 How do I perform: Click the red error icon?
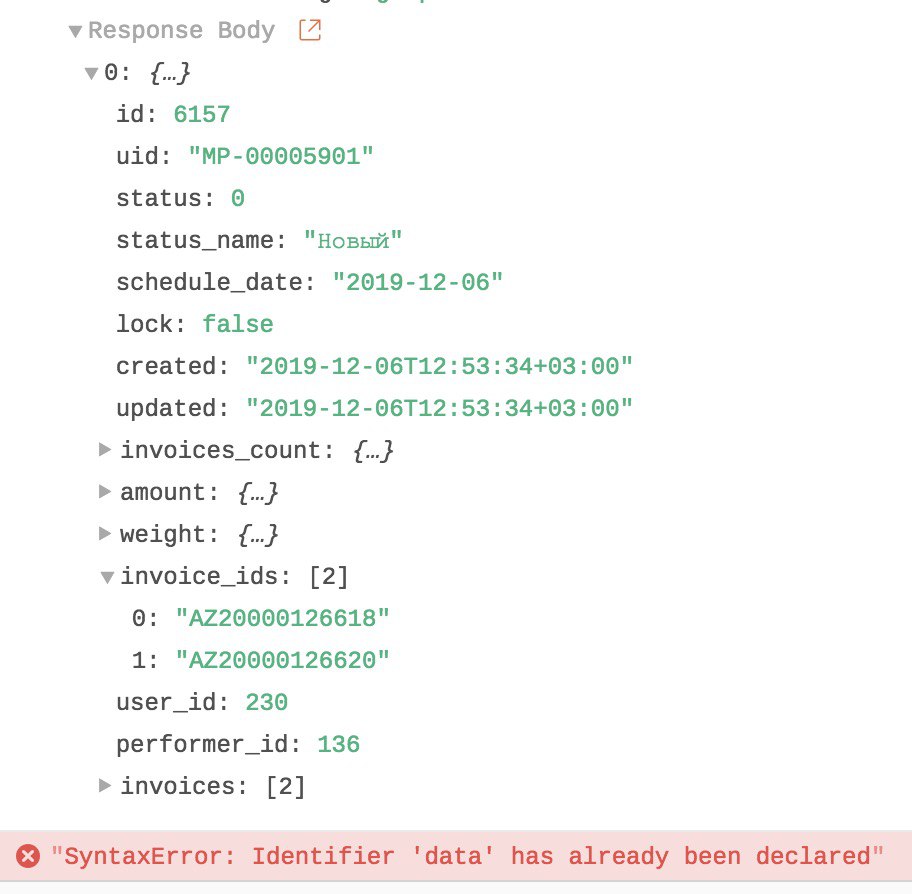coord(29,856)
